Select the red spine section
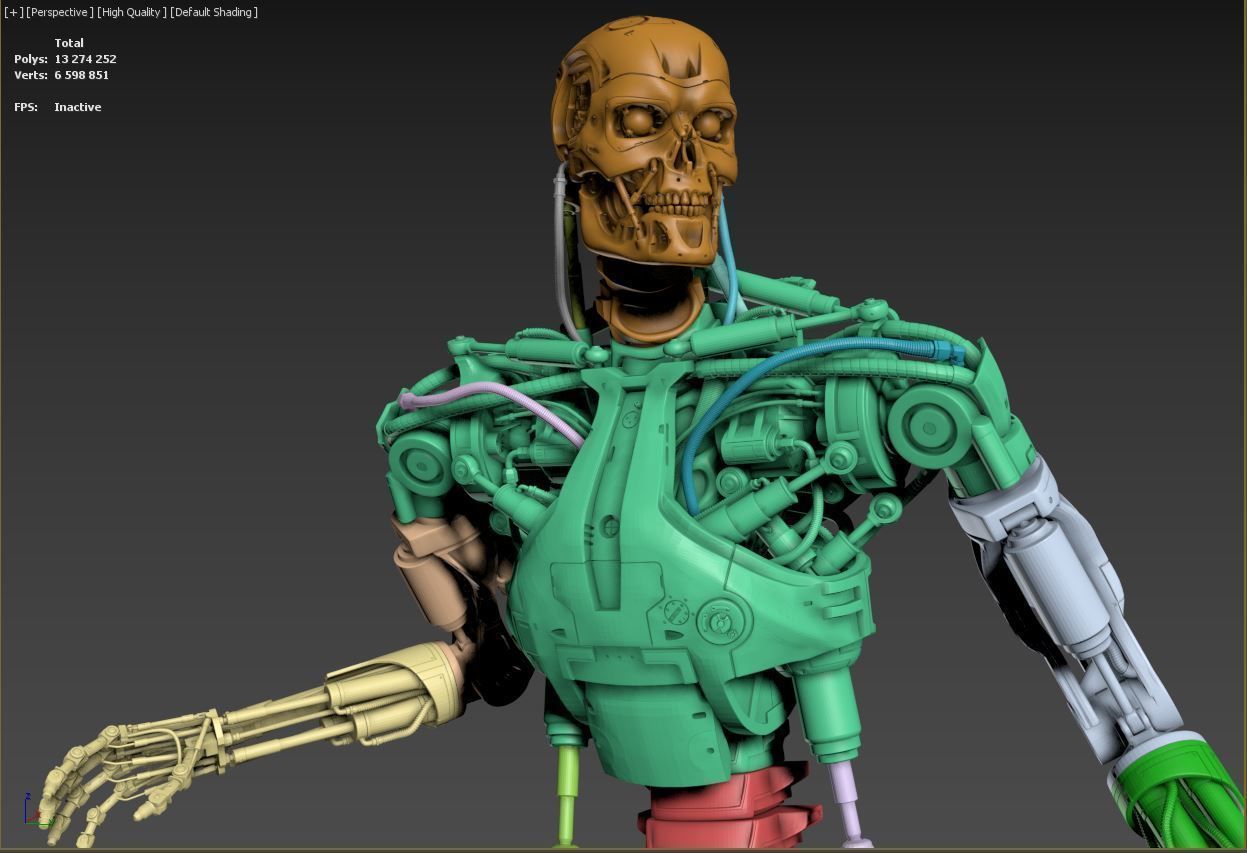The height and width of the screenshot is (853, 1247). [x=725, y=810]
